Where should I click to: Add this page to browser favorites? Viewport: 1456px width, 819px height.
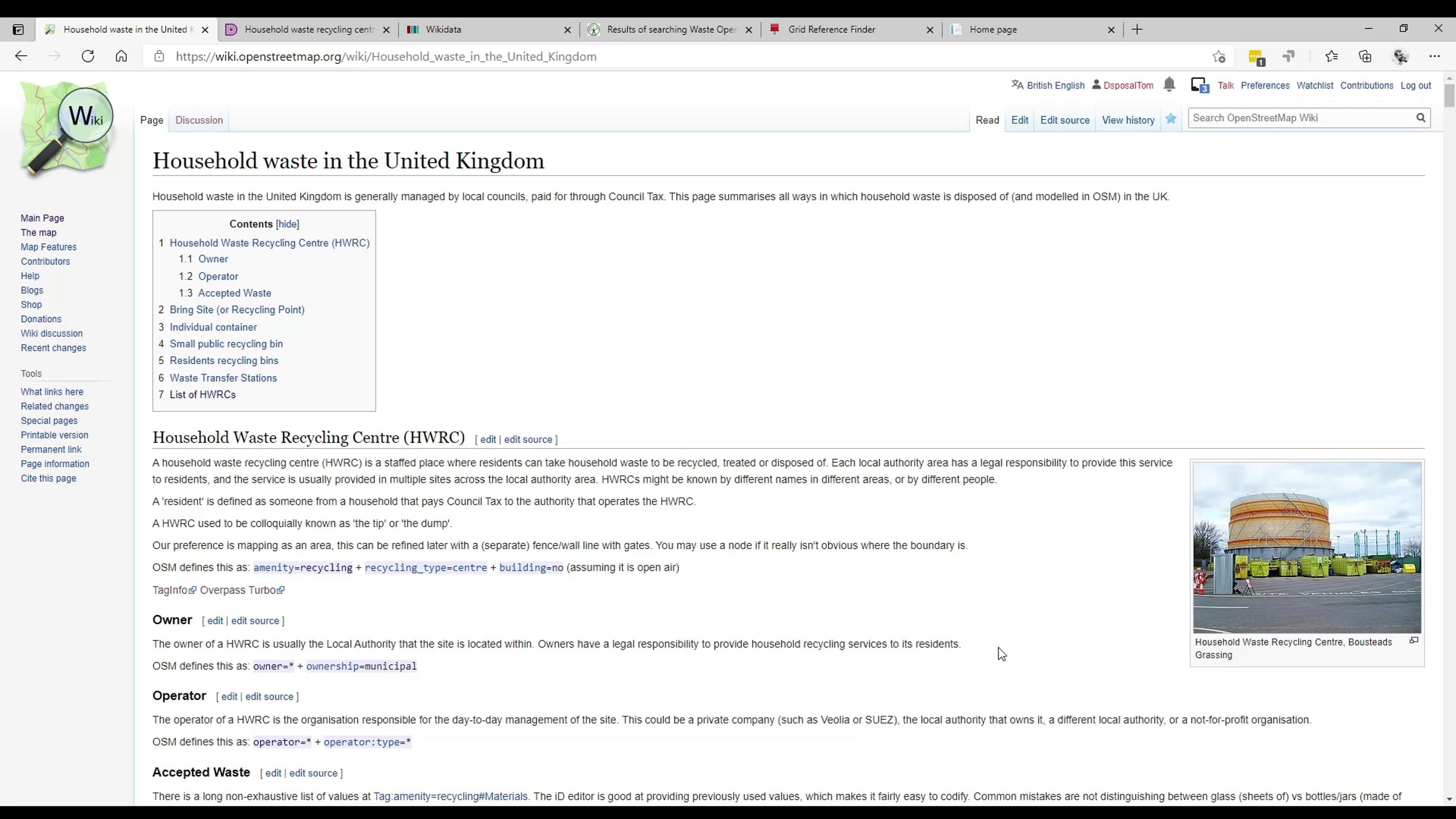[x=1219, y=56]
